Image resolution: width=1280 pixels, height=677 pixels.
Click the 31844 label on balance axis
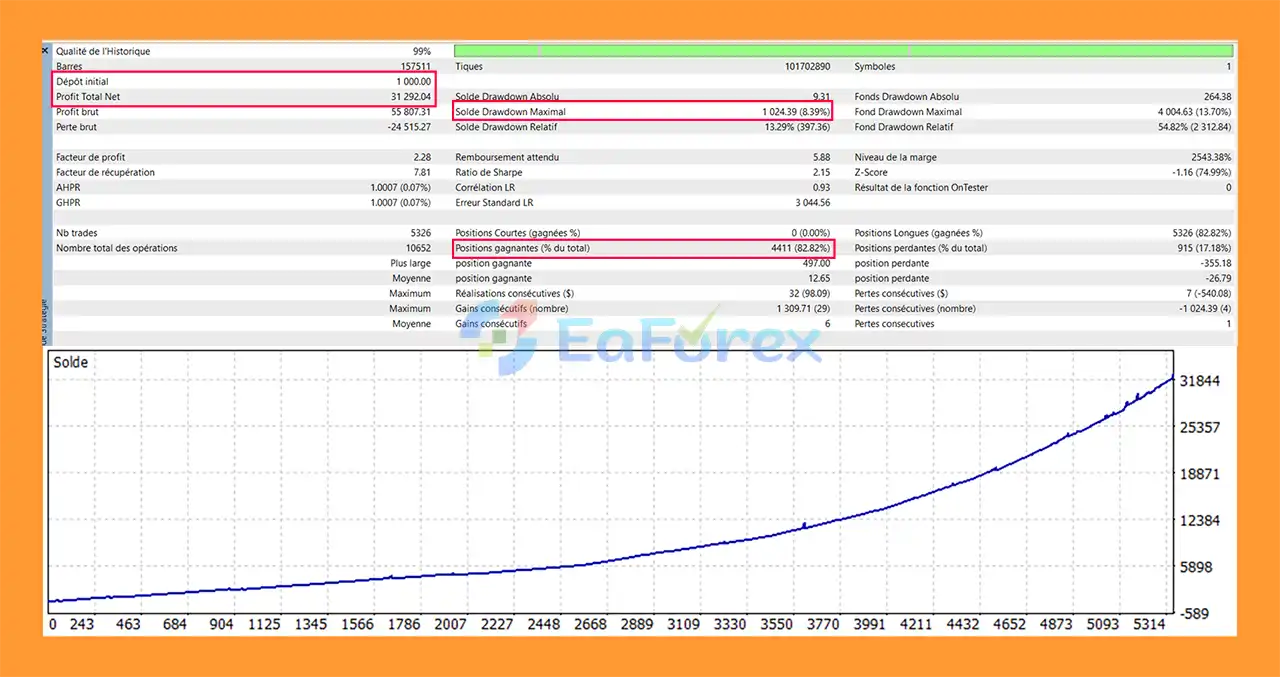[x=1199, y=381]
